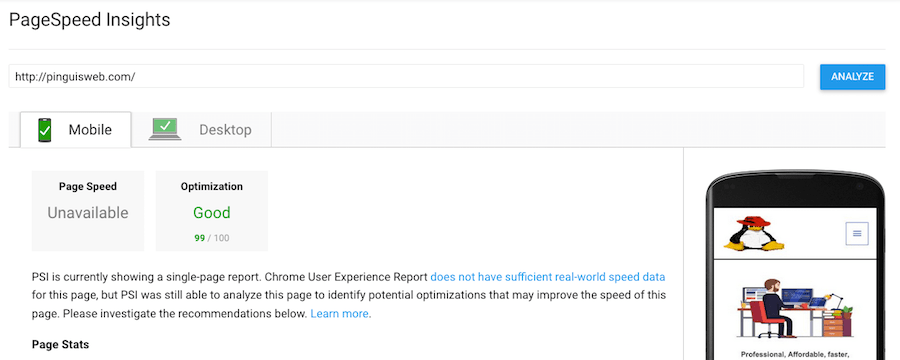Viewport: 900px width, 360px height.
Task: Click the 99 / 100 score text
Action: coord(212,238)
